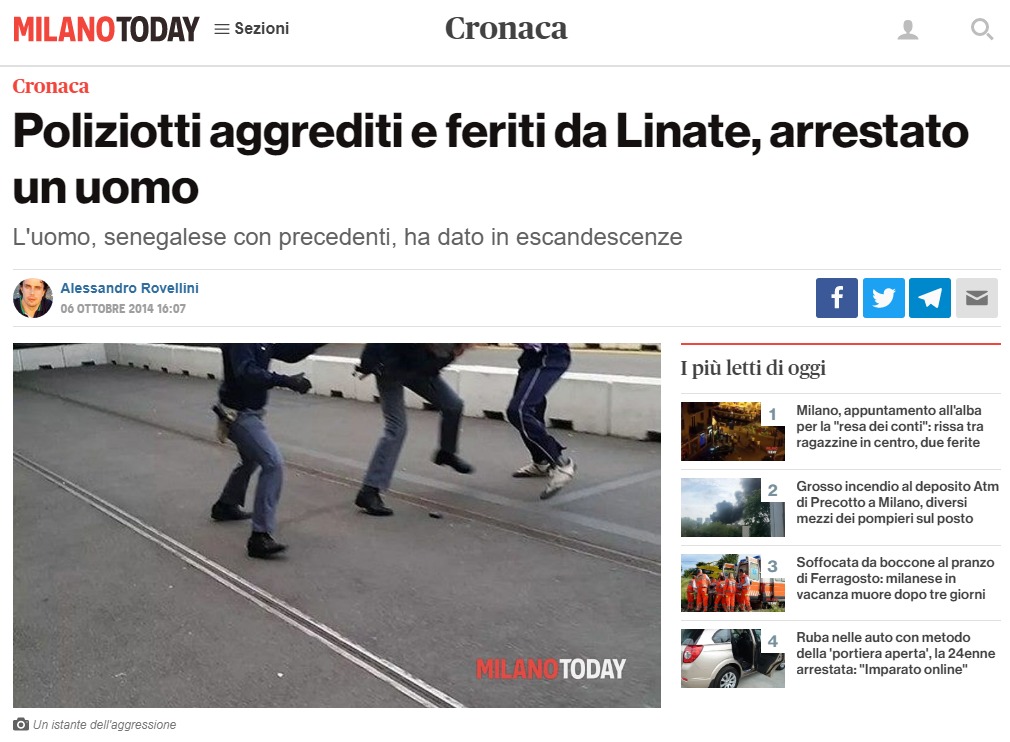Read article about rissa tra ragazzine
1010x742 pixels.
coord(890,426)
